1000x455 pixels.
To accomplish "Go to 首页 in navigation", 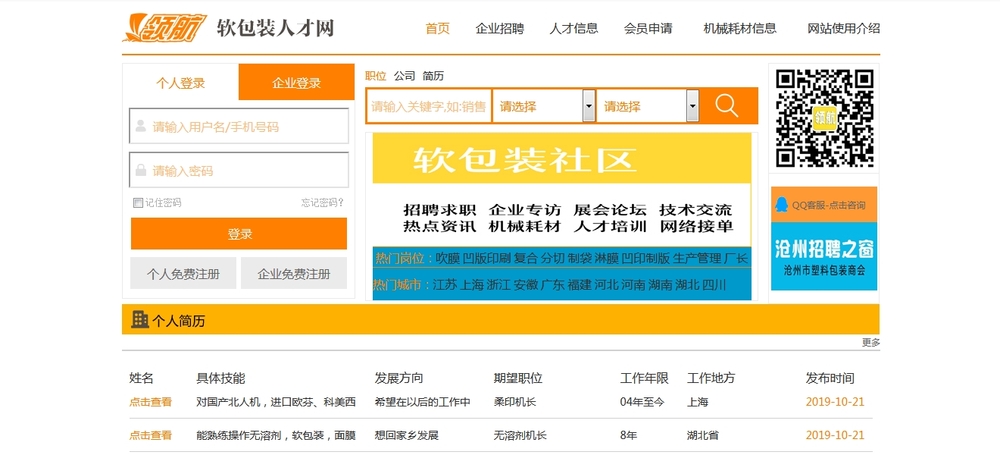I will 438,28.
